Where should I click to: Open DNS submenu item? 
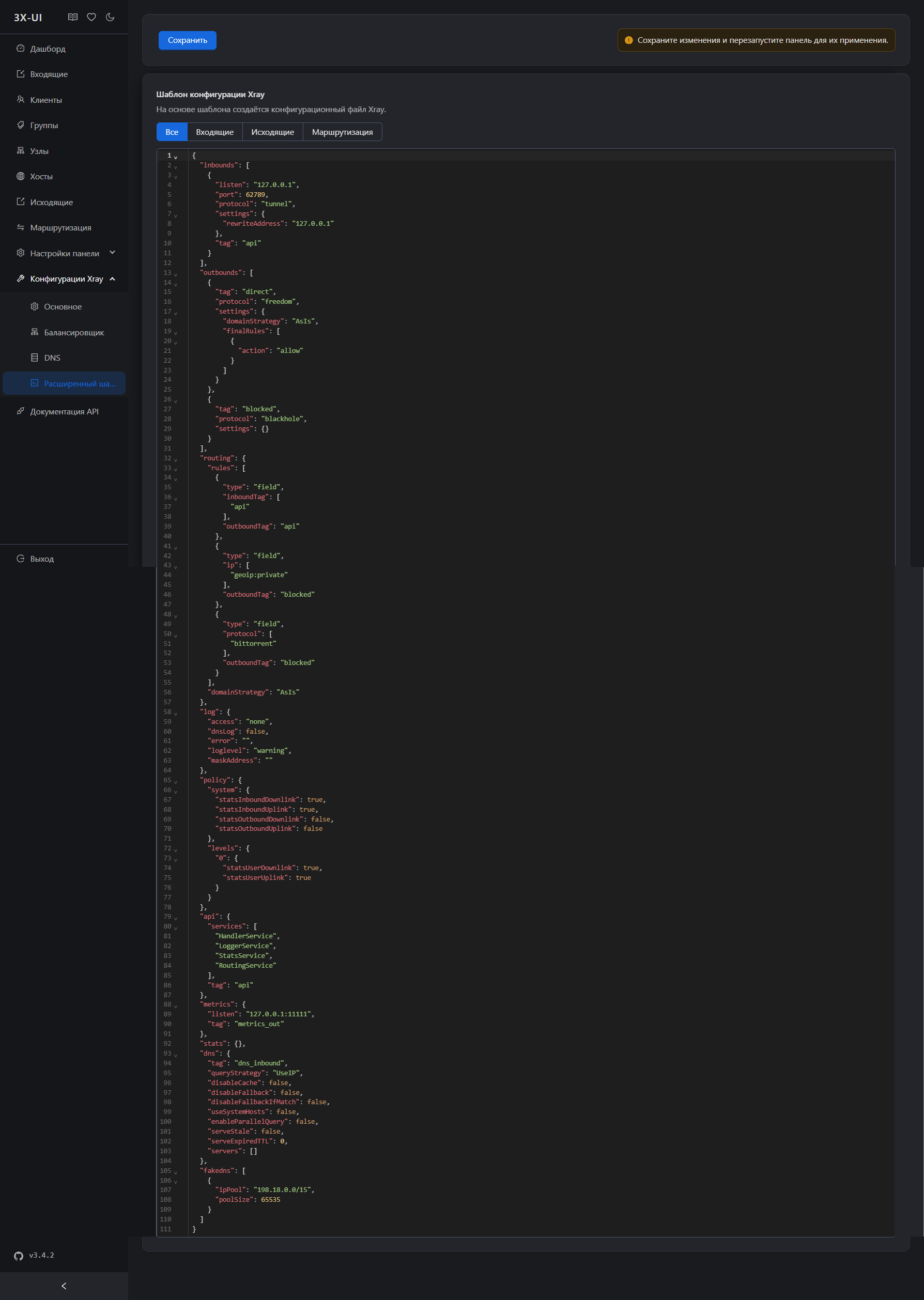point(64,358)
